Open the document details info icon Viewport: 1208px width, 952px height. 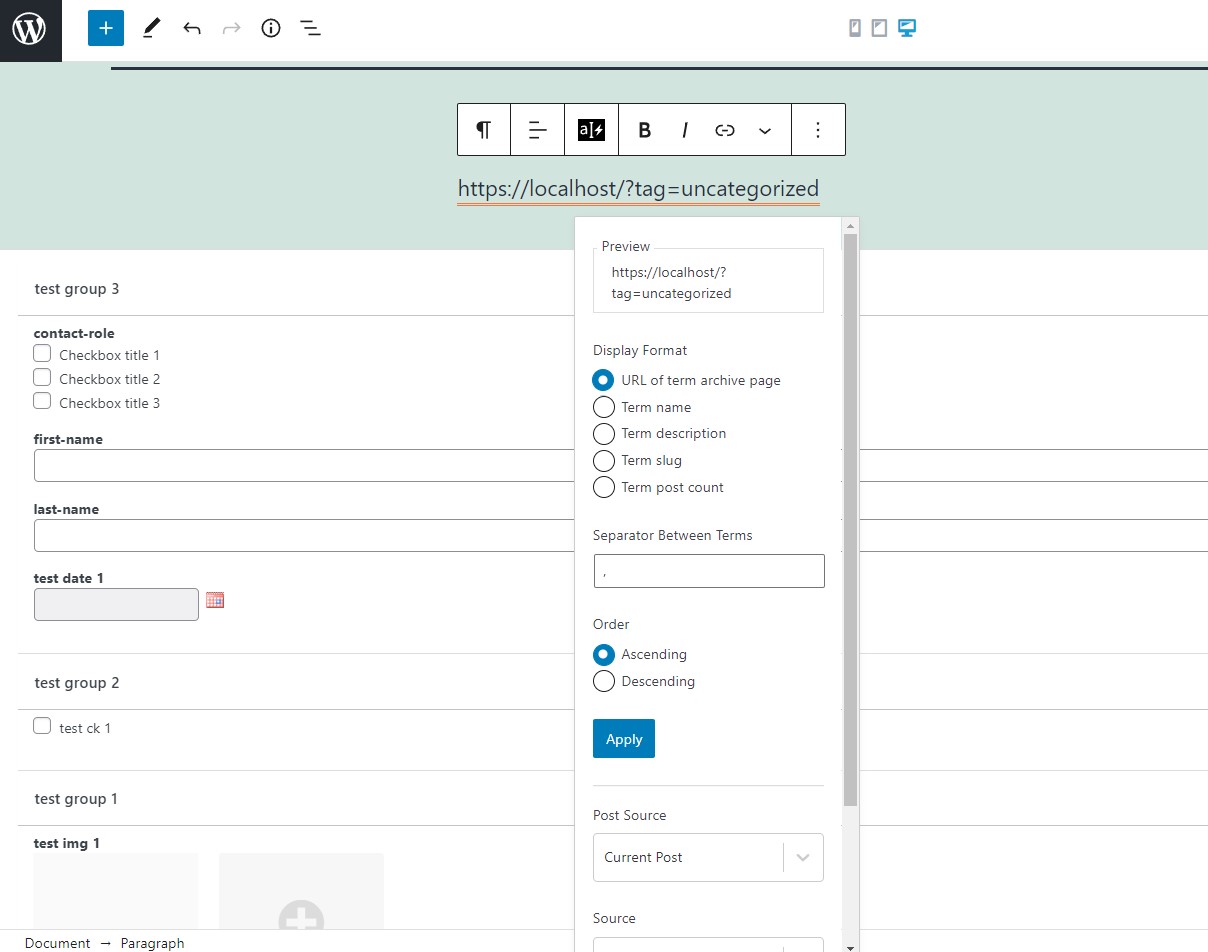point(271,29)
